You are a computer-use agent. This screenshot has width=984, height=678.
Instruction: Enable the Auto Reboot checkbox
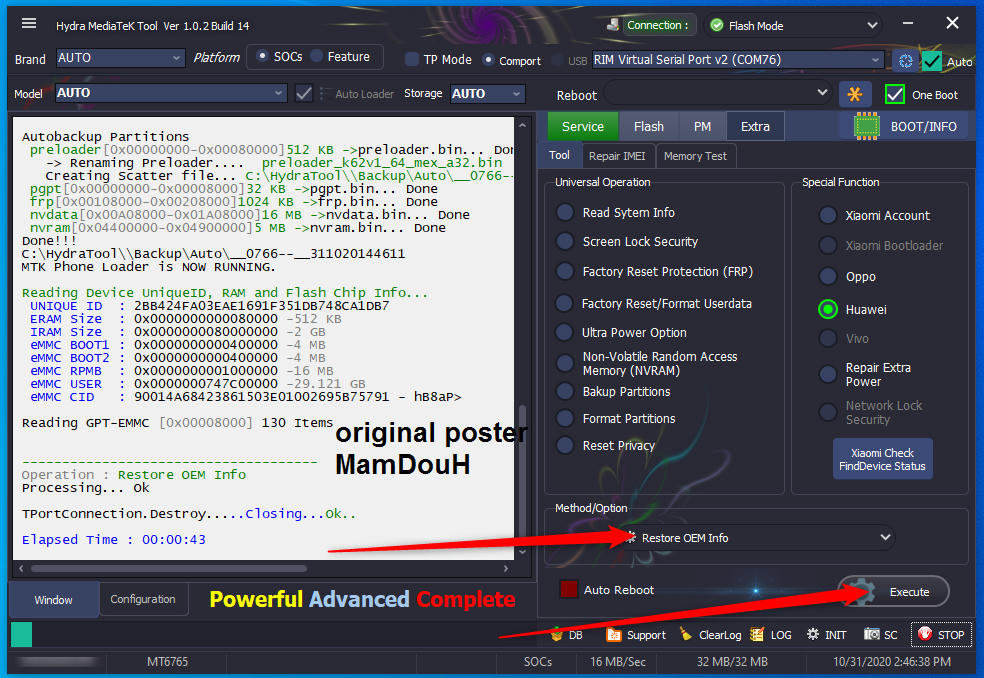[569, 590]
